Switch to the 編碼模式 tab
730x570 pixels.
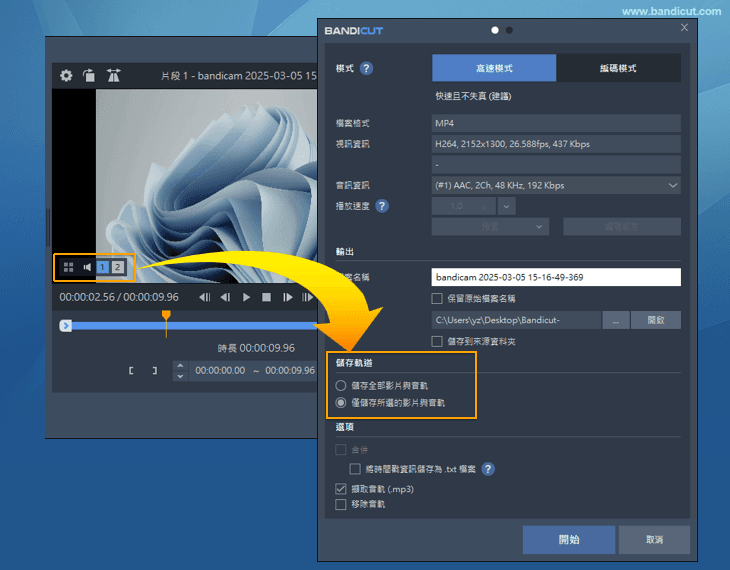pos(618,68)
